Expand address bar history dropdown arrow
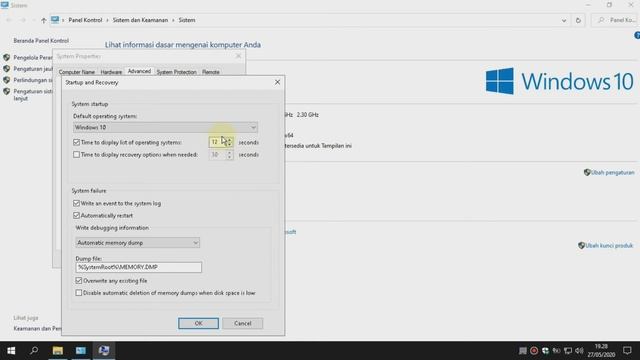The width and height of the screenshot is (640, 360). (564, 20)
